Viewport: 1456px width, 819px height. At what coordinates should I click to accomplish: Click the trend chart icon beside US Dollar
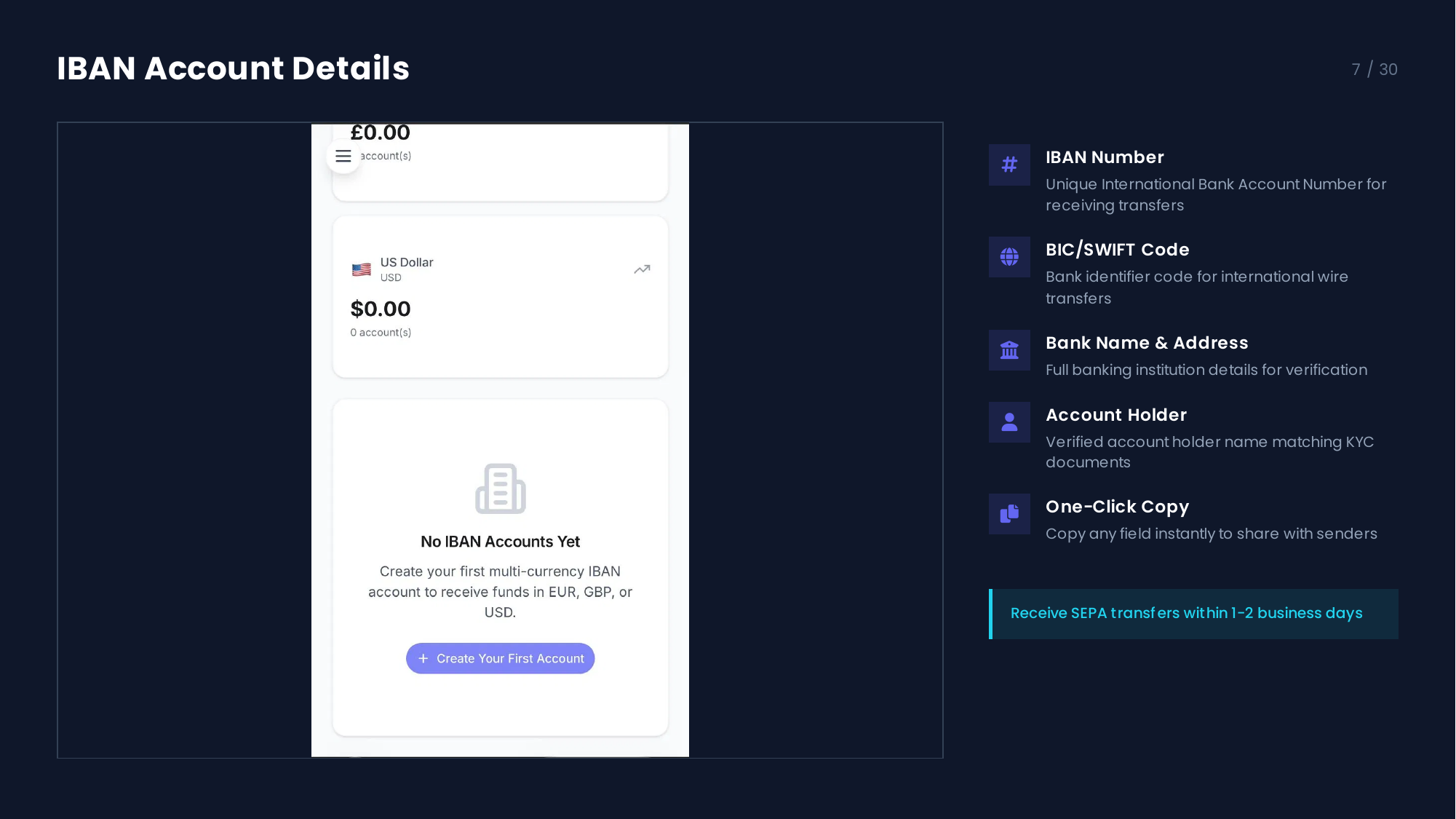642,269
